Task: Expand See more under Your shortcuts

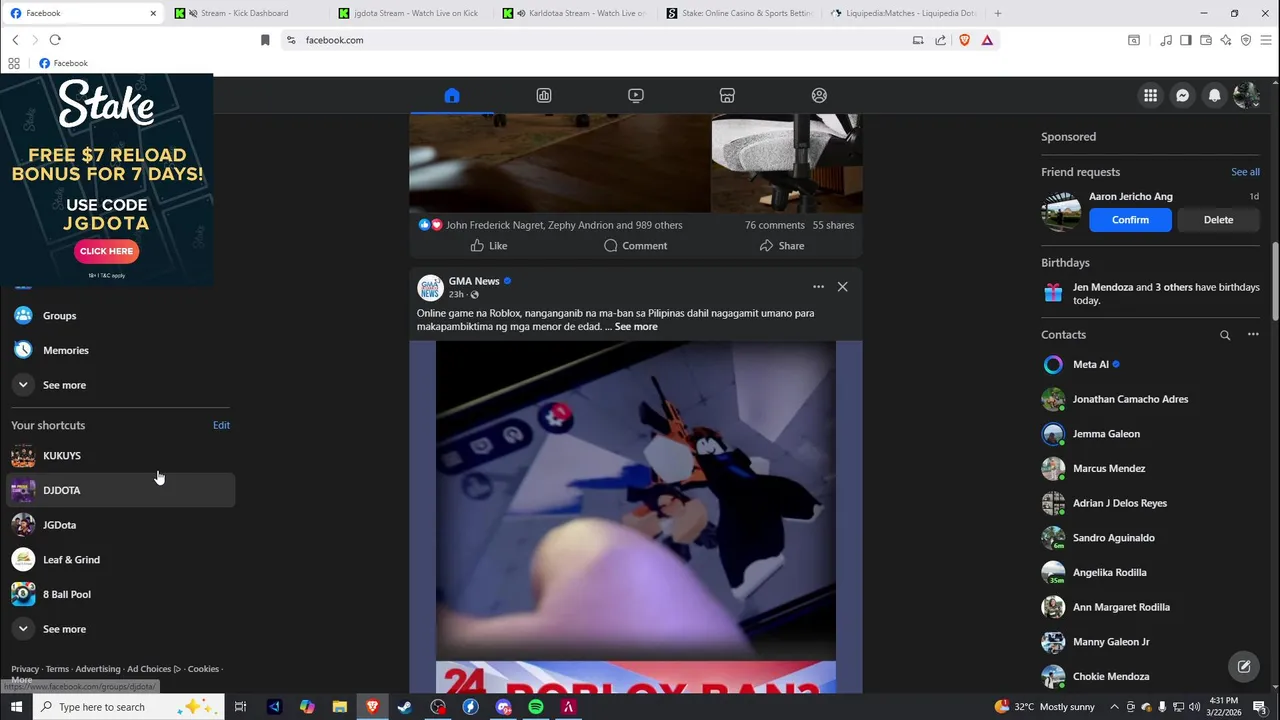Action: point(120,629)
